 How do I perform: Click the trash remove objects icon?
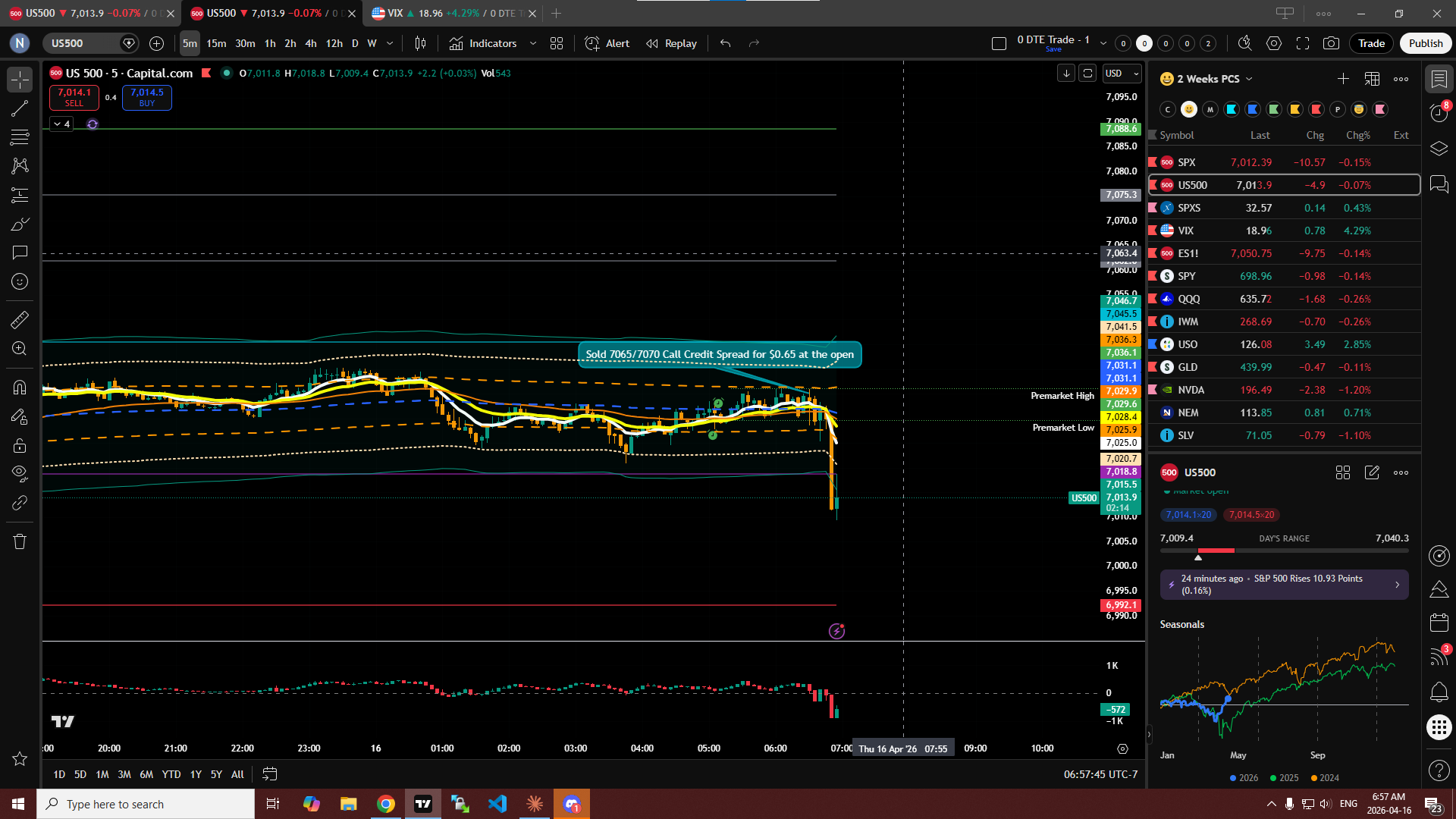[x=20, y=541]
